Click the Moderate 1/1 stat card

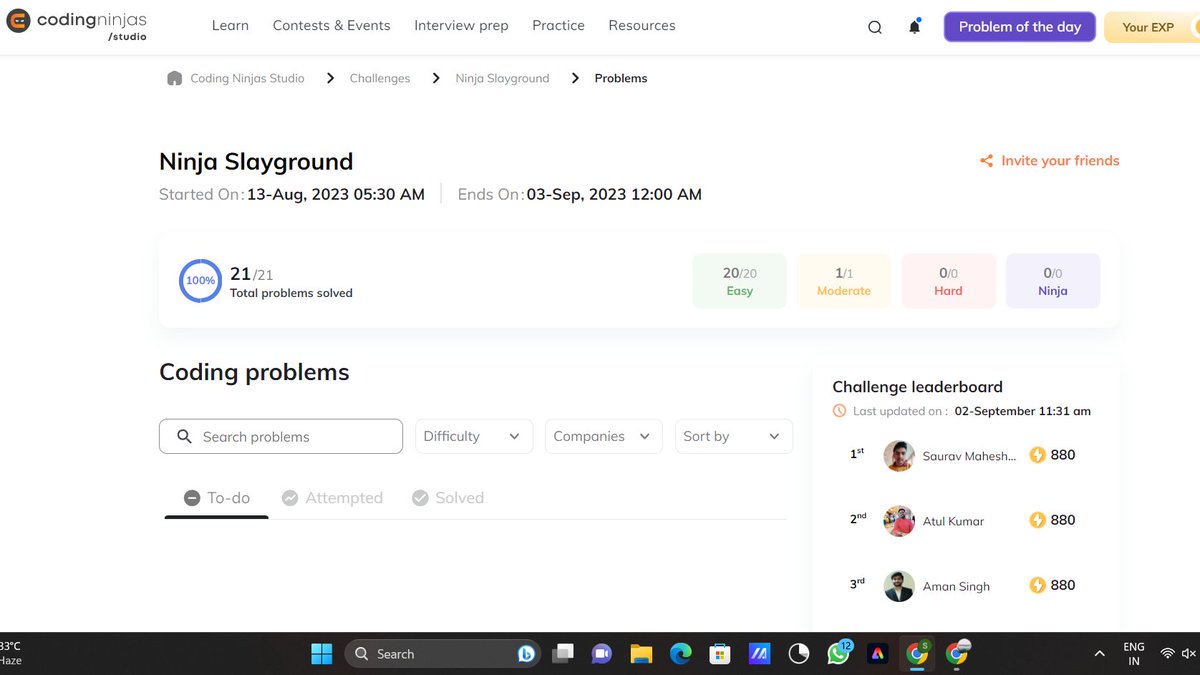(x=844, y=281)
